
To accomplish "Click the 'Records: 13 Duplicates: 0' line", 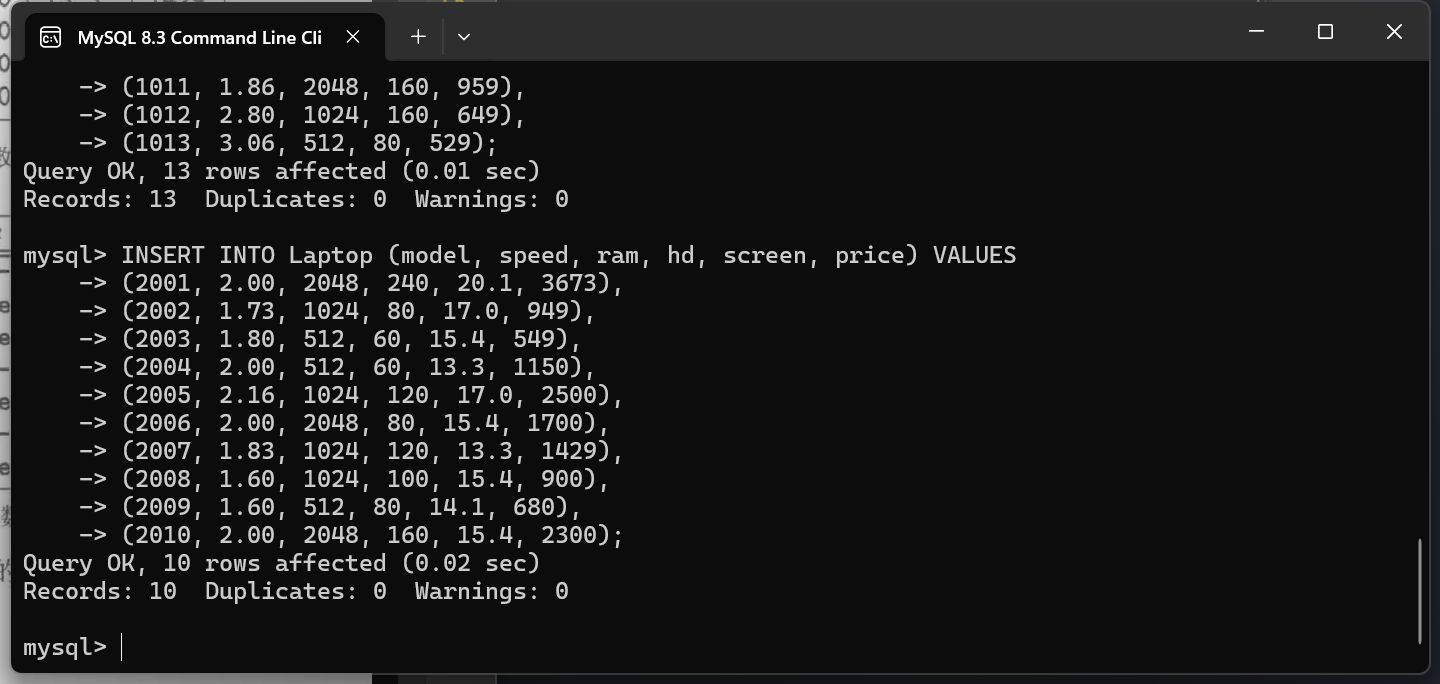I will [295, 199].
